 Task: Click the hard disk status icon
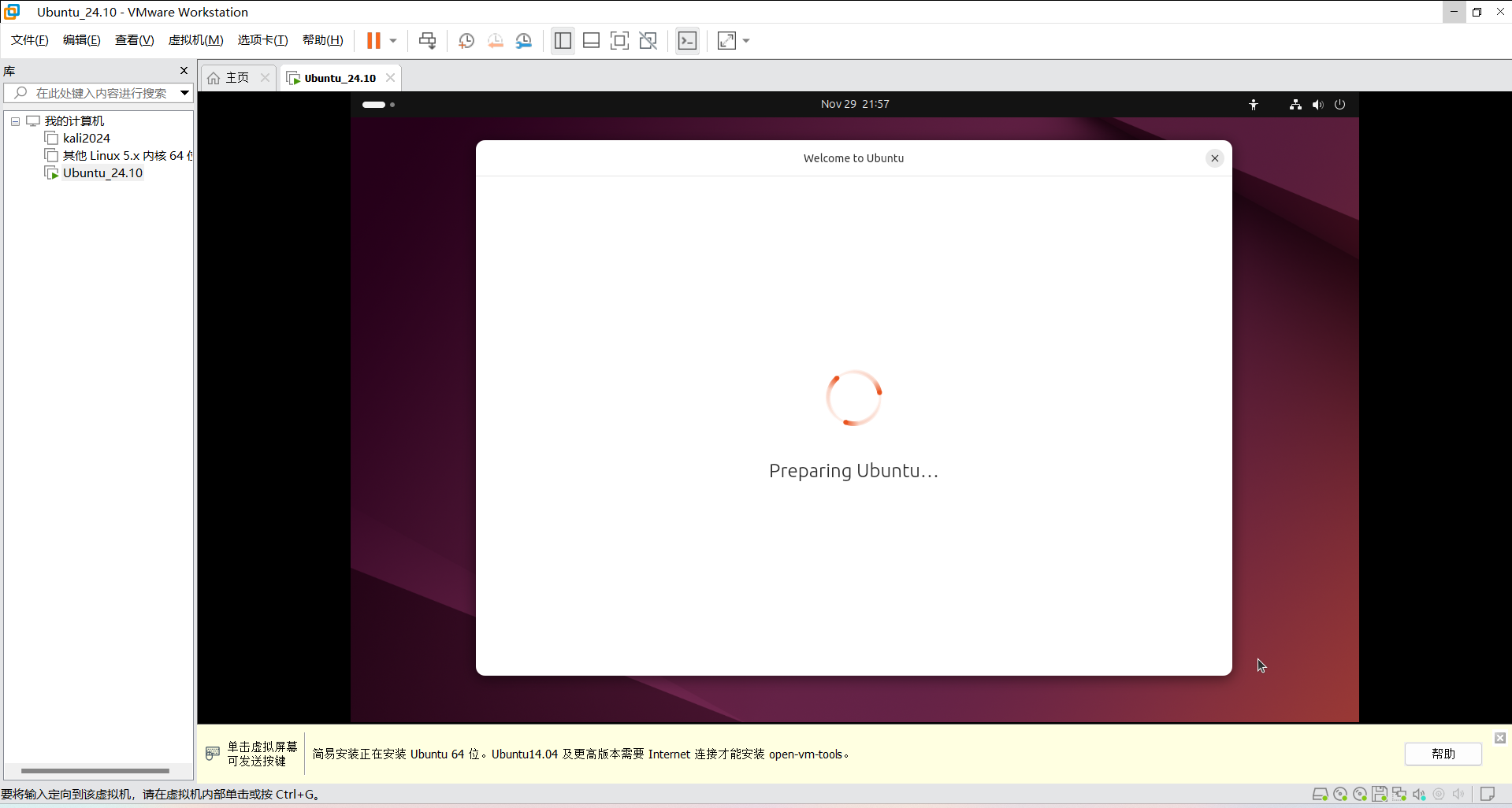point(1320,794)
